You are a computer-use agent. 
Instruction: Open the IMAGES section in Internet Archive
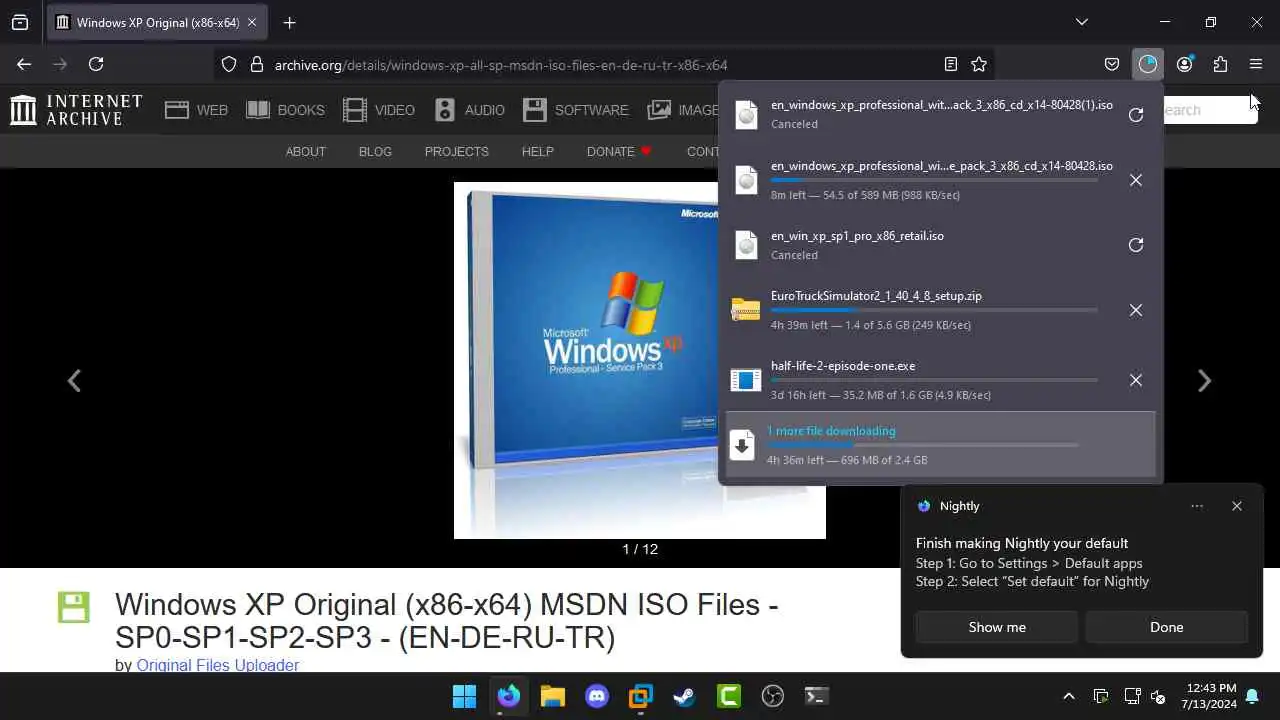683,110
